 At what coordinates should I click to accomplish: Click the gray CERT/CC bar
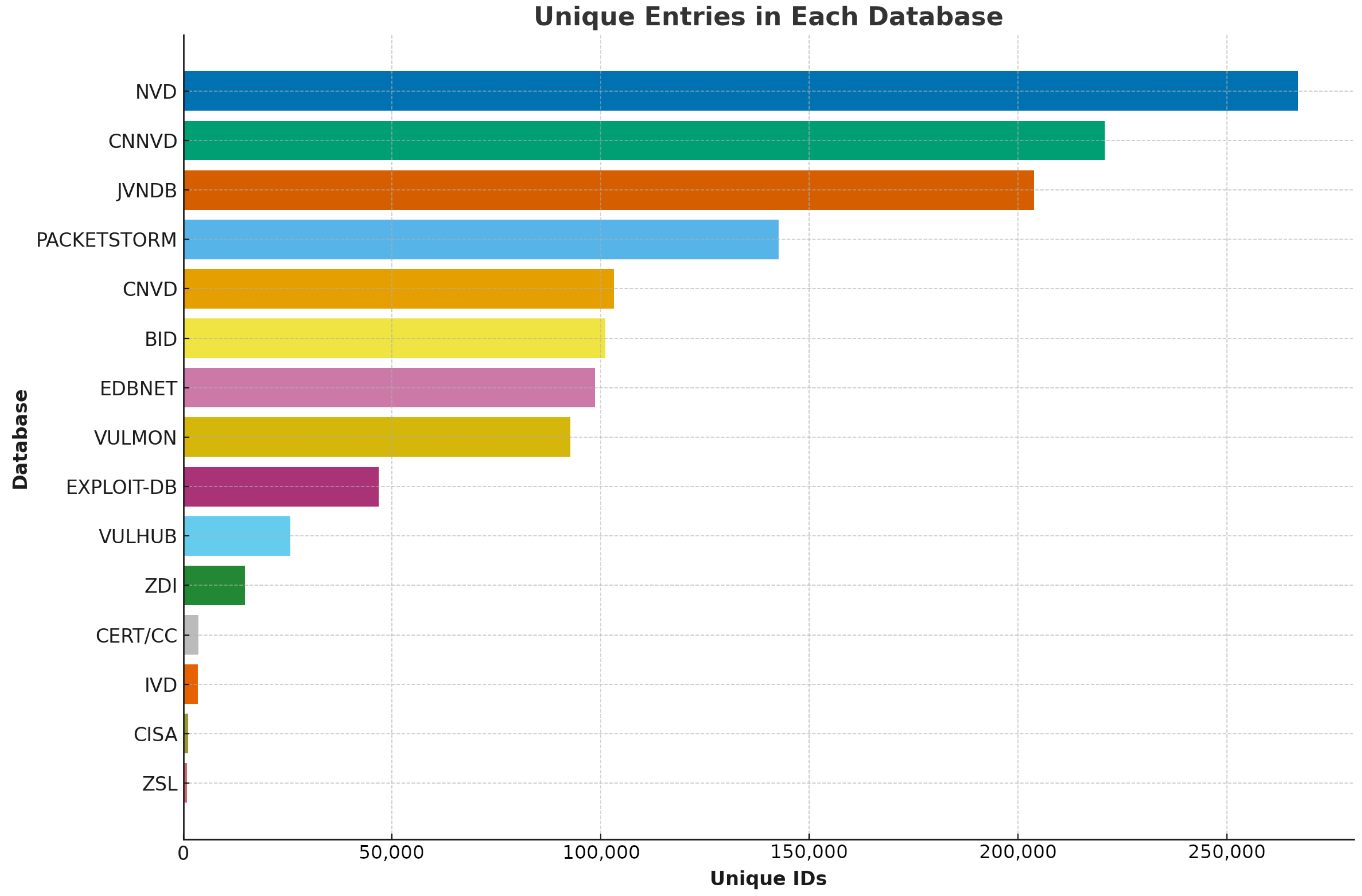click(x=192, y=635)
